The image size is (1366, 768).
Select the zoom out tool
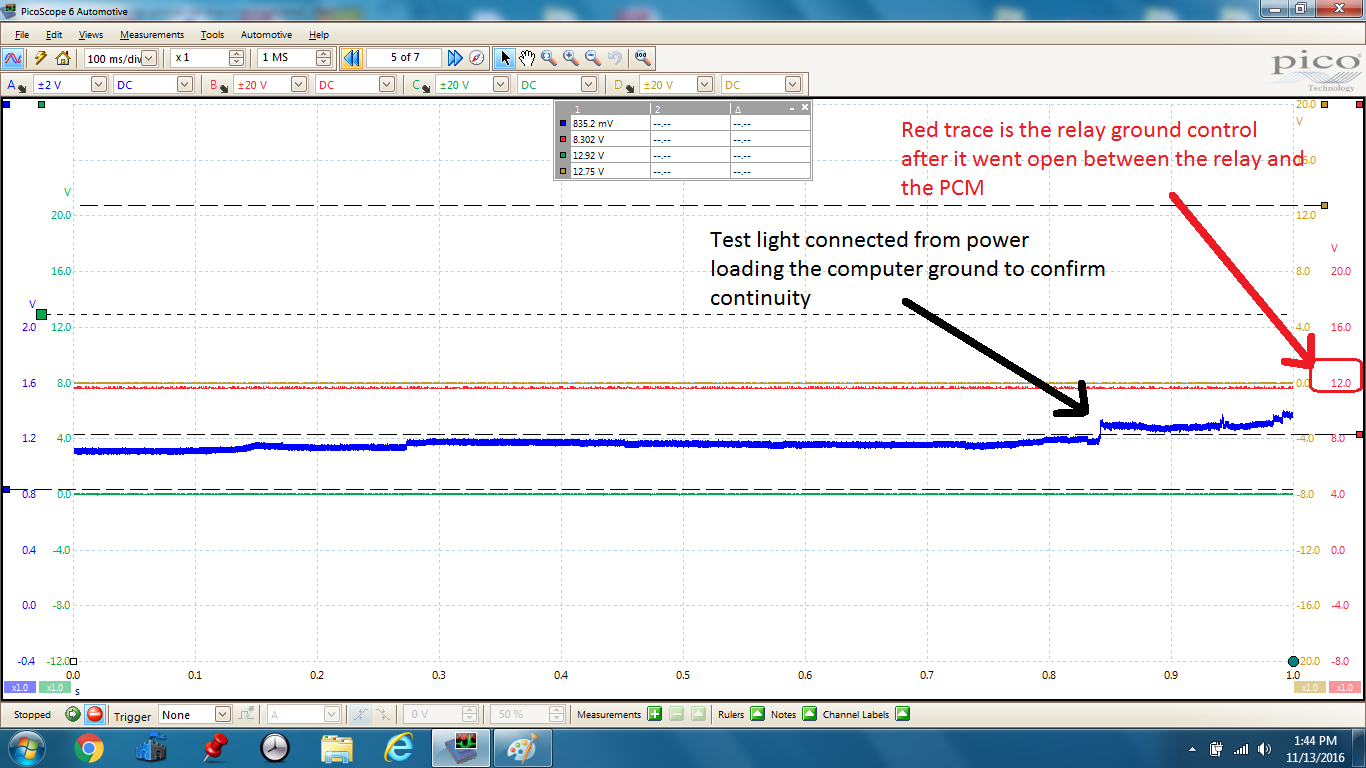click(x=593, y=58)
